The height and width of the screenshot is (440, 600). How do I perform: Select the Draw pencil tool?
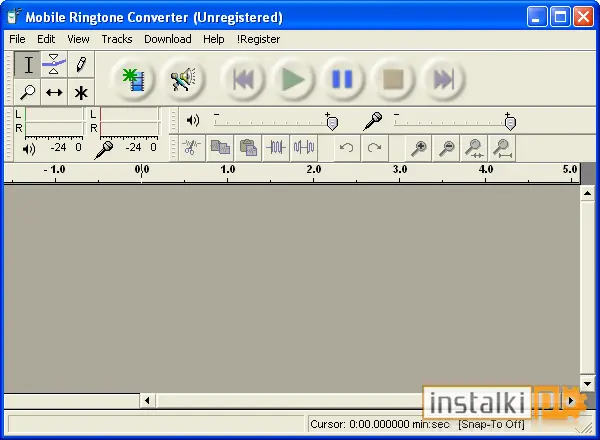click(81, 64)
